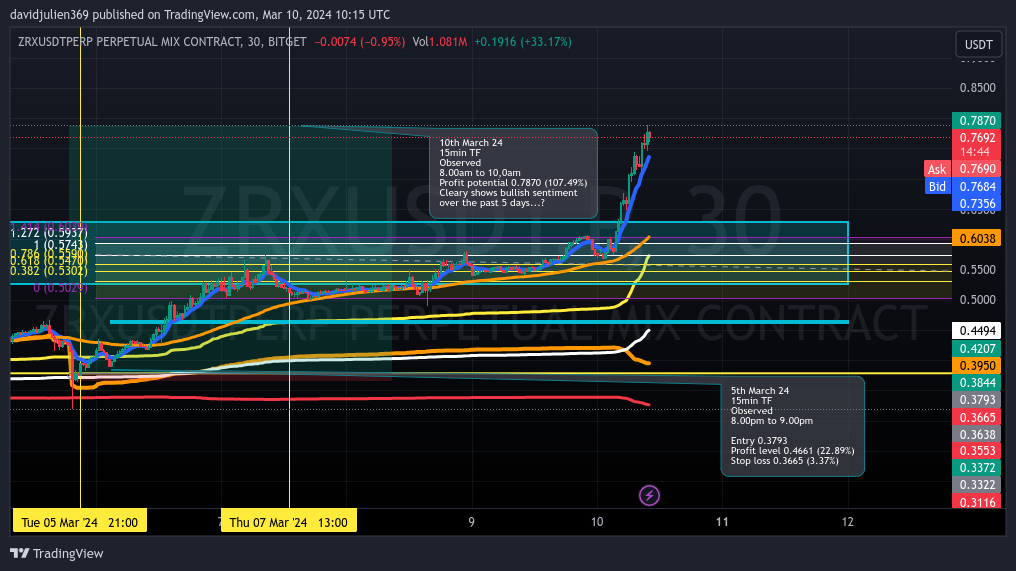Select the 0.6038 orange price label
Screen dimensions: 1016x571
pos(977,238)
